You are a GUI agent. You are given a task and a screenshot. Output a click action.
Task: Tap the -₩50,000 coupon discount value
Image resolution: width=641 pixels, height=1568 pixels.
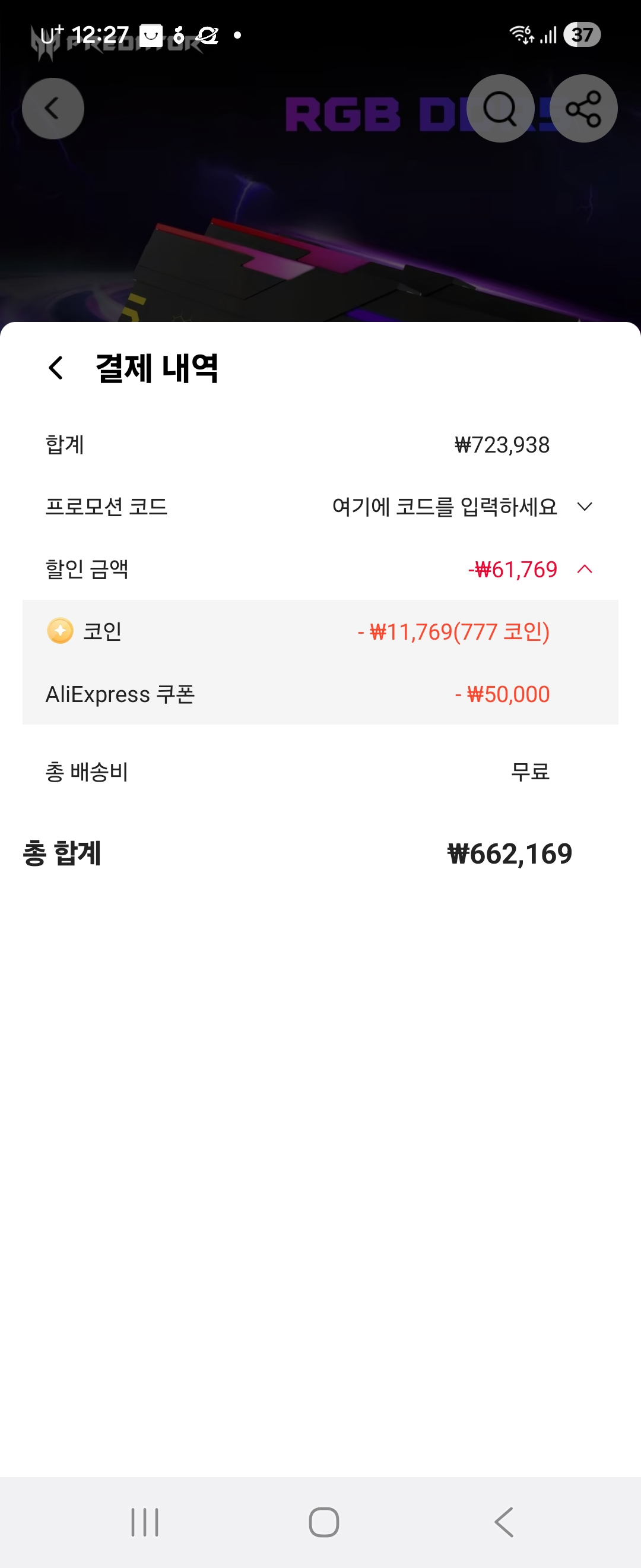pyautogui.click(x=502, y=694)
